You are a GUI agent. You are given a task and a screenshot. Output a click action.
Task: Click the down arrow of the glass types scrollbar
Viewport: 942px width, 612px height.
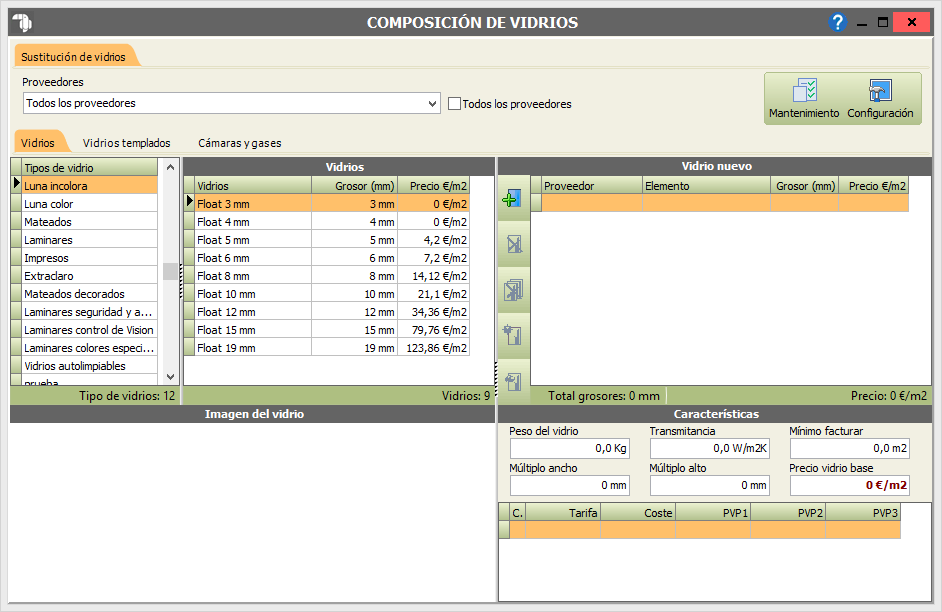point(171,377)
